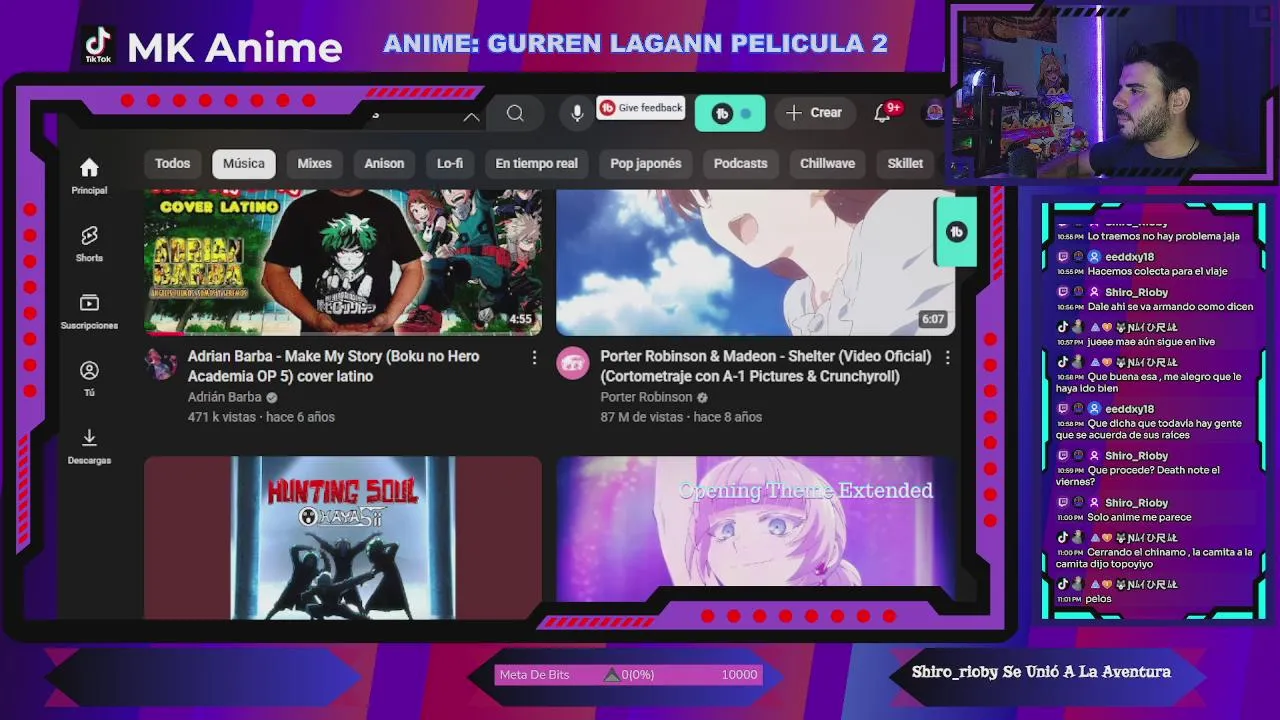
Task: Open the Hunting Soul video thumbnail
Action: pyautogui.click(x=343, y=538)
